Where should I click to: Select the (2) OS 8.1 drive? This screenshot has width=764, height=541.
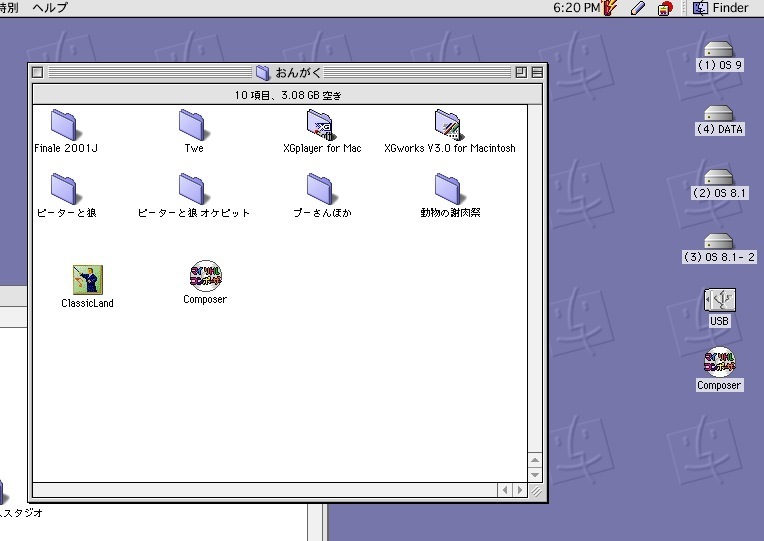pos(719,177)
